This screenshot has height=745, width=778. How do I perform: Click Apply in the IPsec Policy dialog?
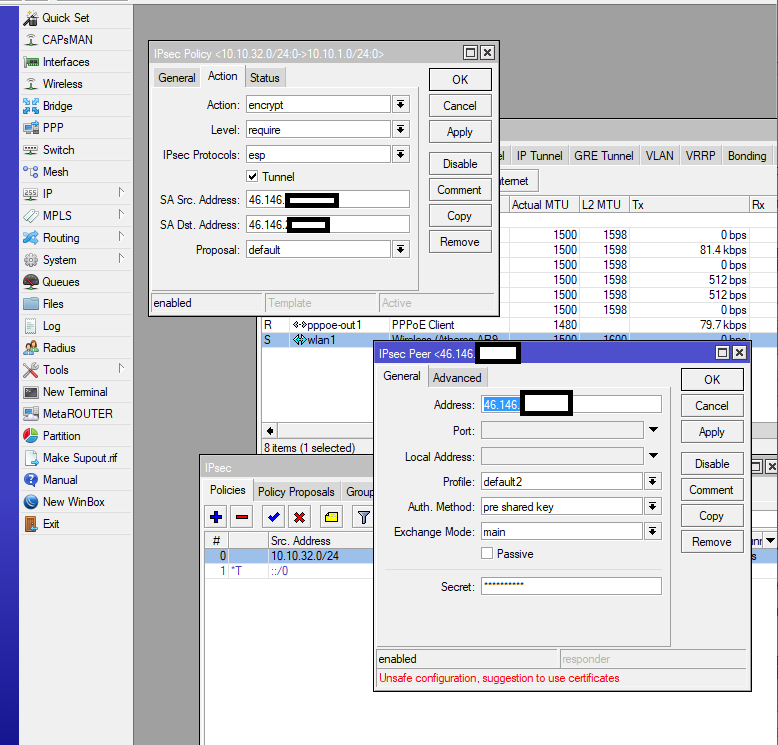tap(460, 132)
